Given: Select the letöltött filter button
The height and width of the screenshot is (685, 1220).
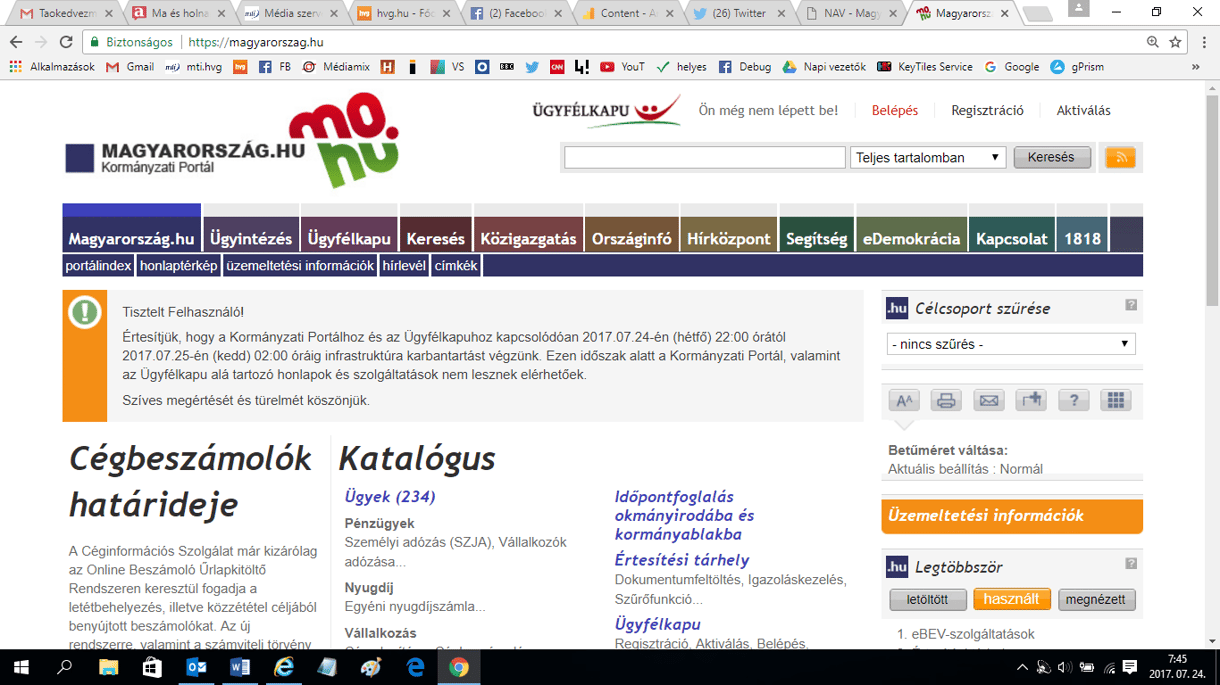Looking at the screenshot, I should [927, 600].
